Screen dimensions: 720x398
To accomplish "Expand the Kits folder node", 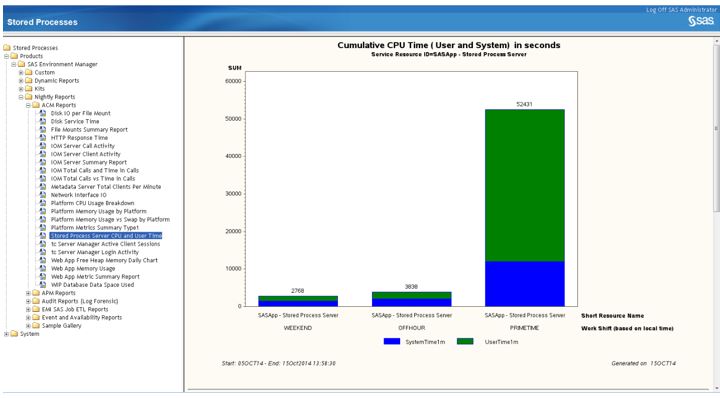I will coord(21,89).
